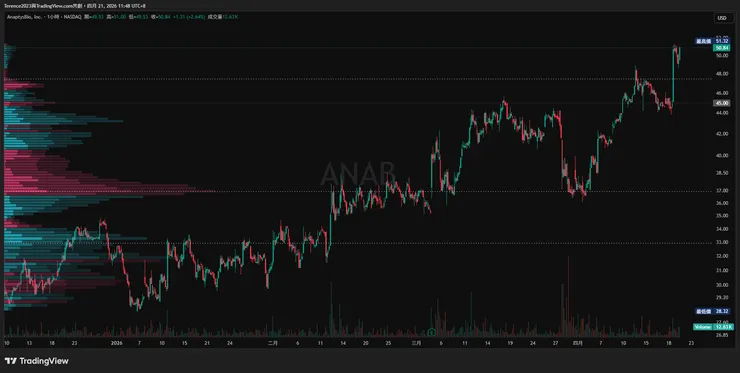Click the 33.00 price axis label
740x373 pixels.
722,243
